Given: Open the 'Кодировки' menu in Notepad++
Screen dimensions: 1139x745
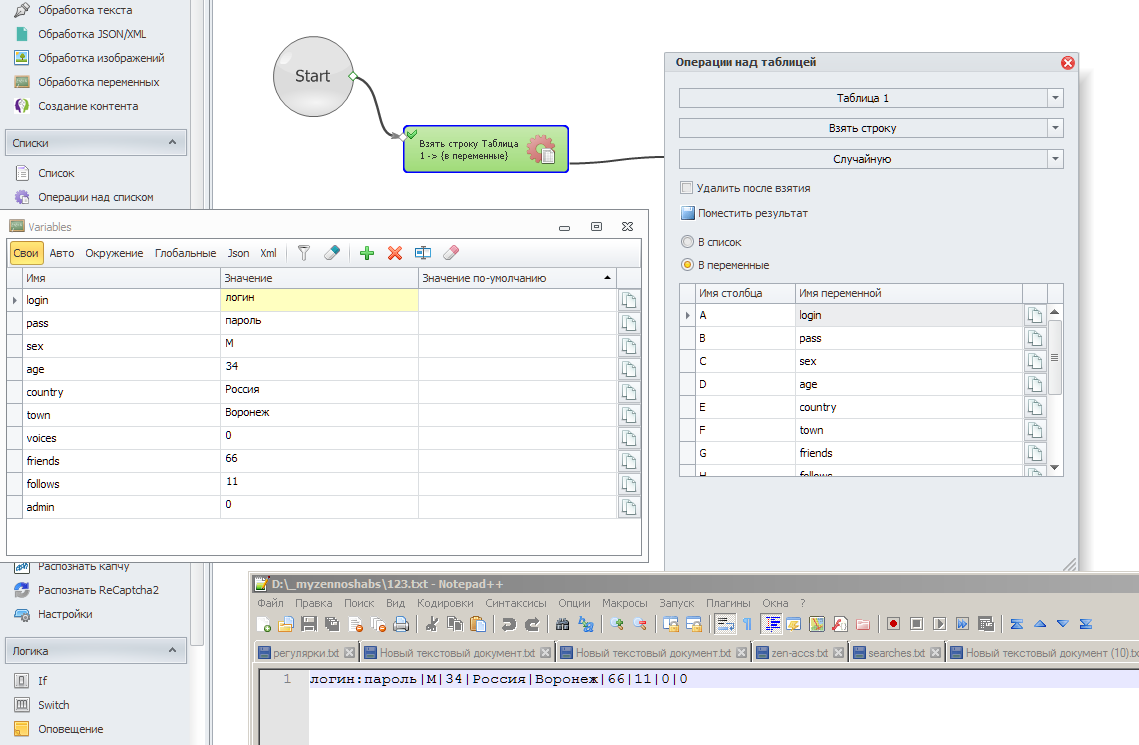Looking at the screenshot, I should [445, 603].
